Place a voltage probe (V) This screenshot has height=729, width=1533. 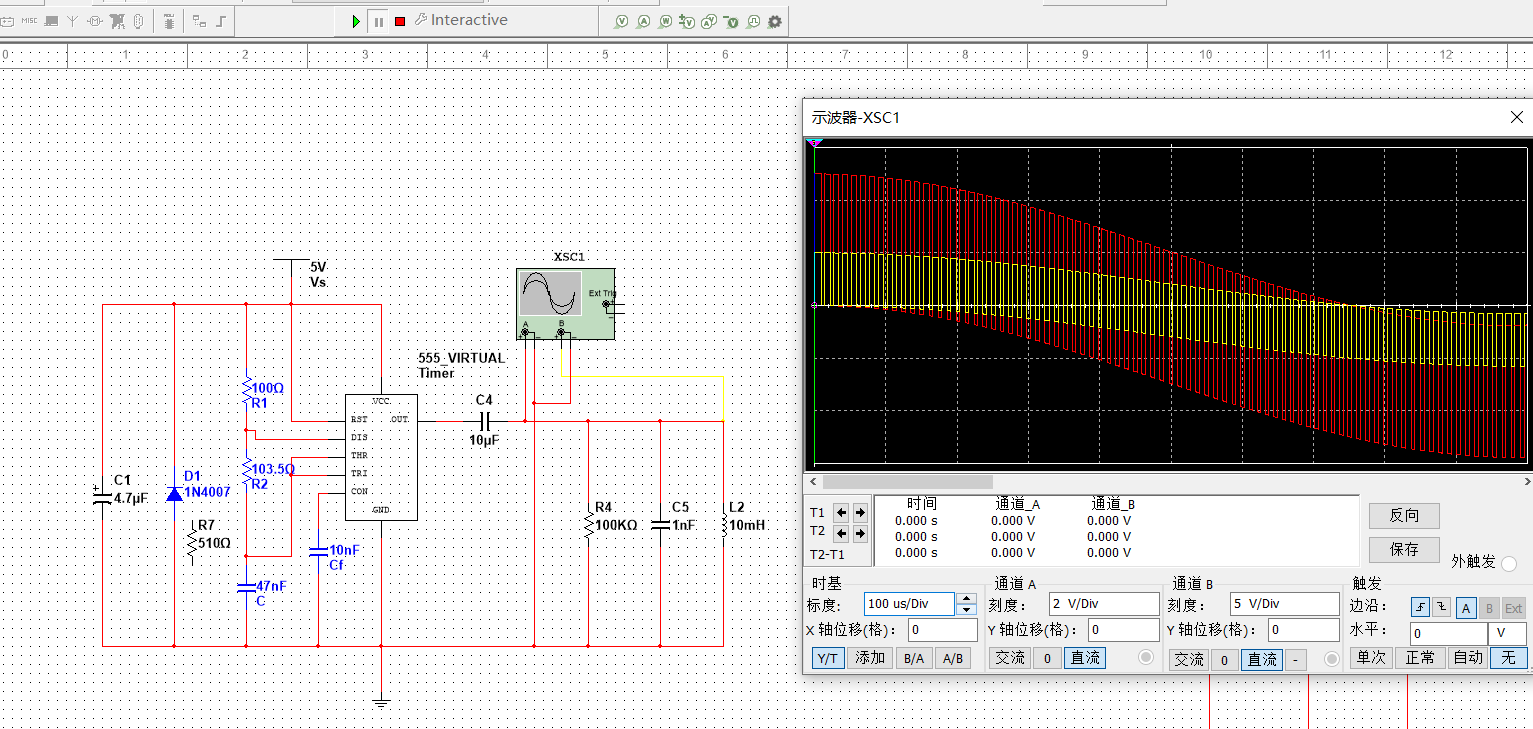(621, 21)
